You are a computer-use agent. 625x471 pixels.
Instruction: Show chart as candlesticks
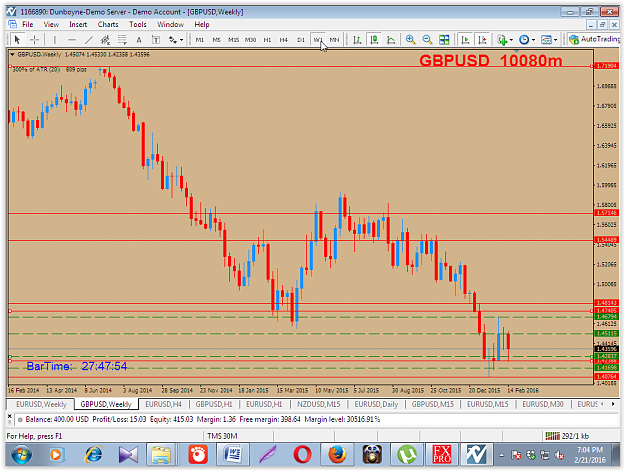click(374, 39)
